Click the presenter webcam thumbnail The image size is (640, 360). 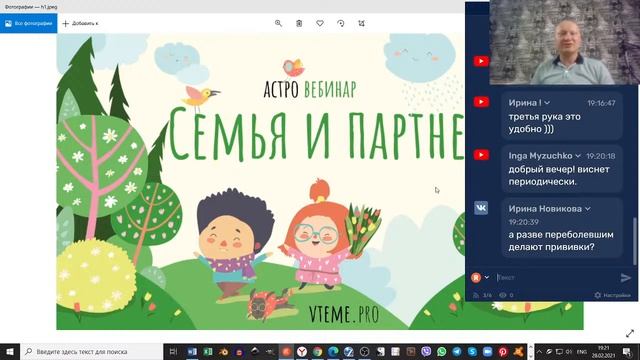(x=564, y=42)
